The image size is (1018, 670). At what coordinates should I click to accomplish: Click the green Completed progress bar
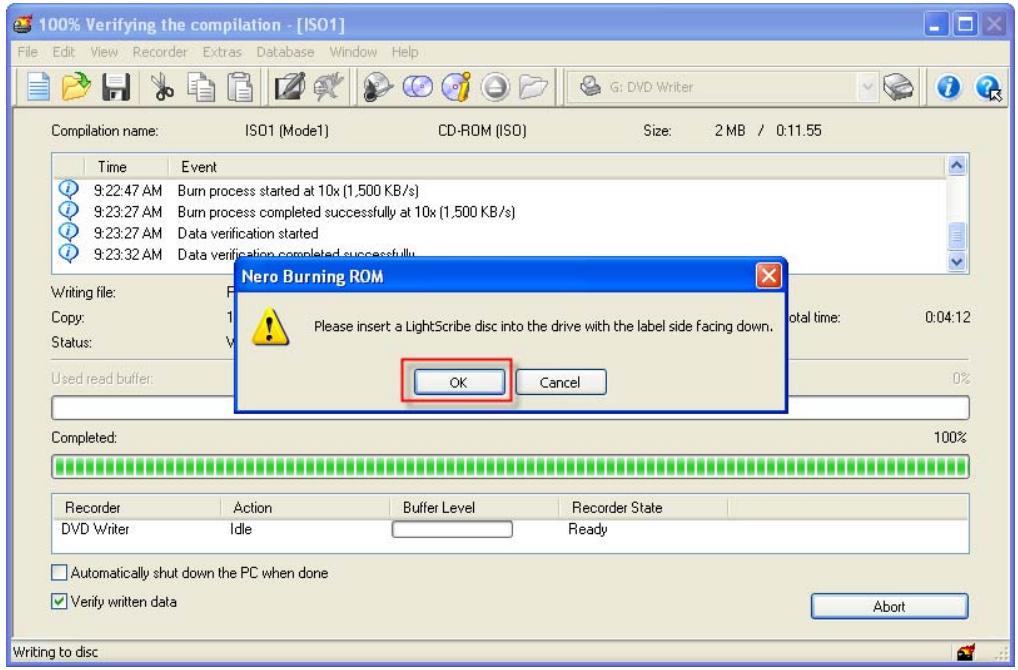[x=510, y=467]
